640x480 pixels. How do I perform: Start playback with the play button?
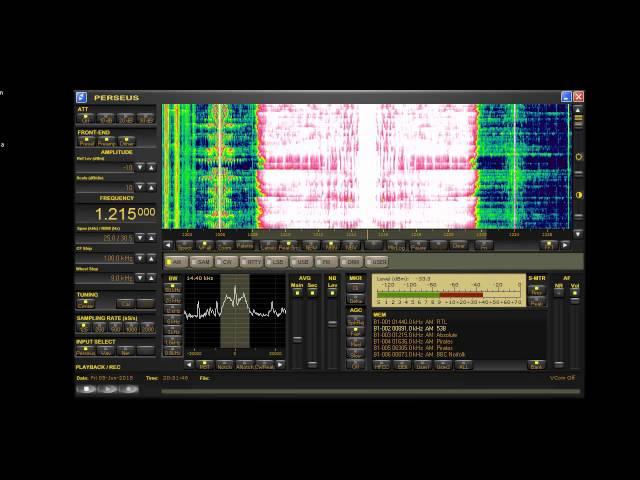(x=108, y=389)
